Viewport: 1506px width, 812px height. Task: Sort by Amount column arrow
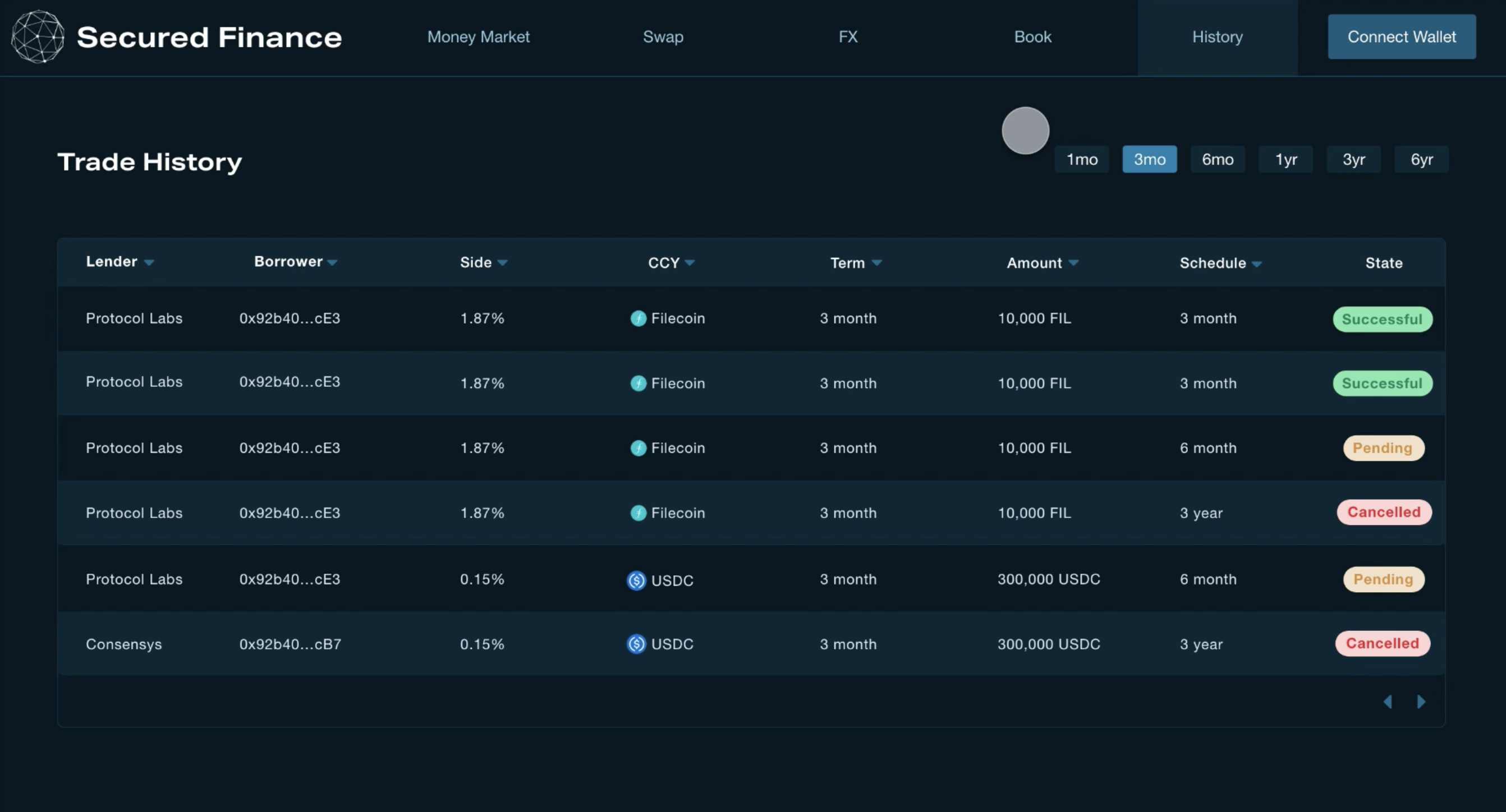(x=1073, y=263)
